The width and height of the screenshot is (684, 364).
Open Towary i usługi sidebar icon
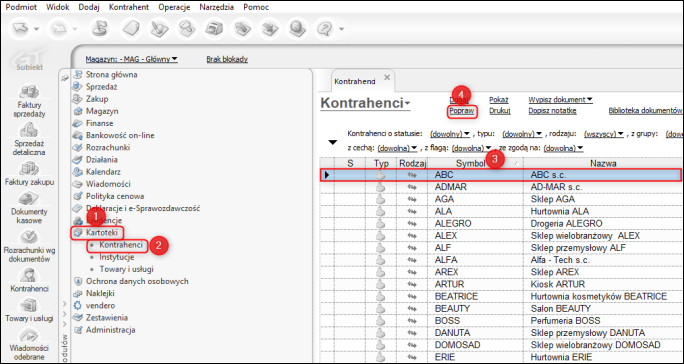pos(29,310)
